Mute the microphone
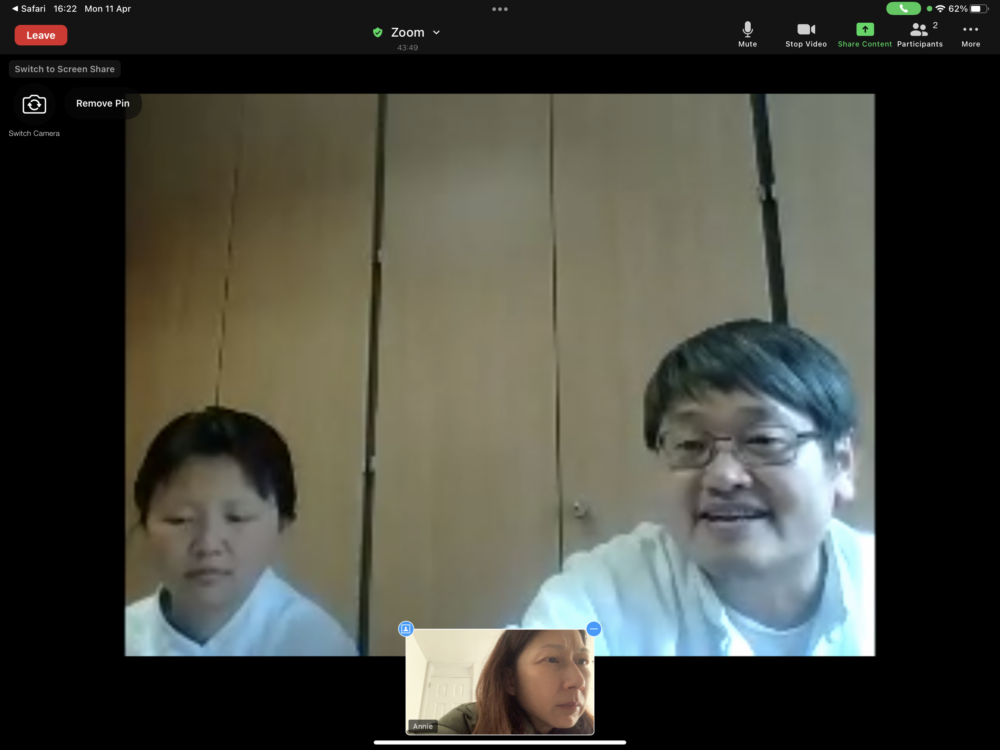Screen dimensions: 1000x750 click(747, 34)
